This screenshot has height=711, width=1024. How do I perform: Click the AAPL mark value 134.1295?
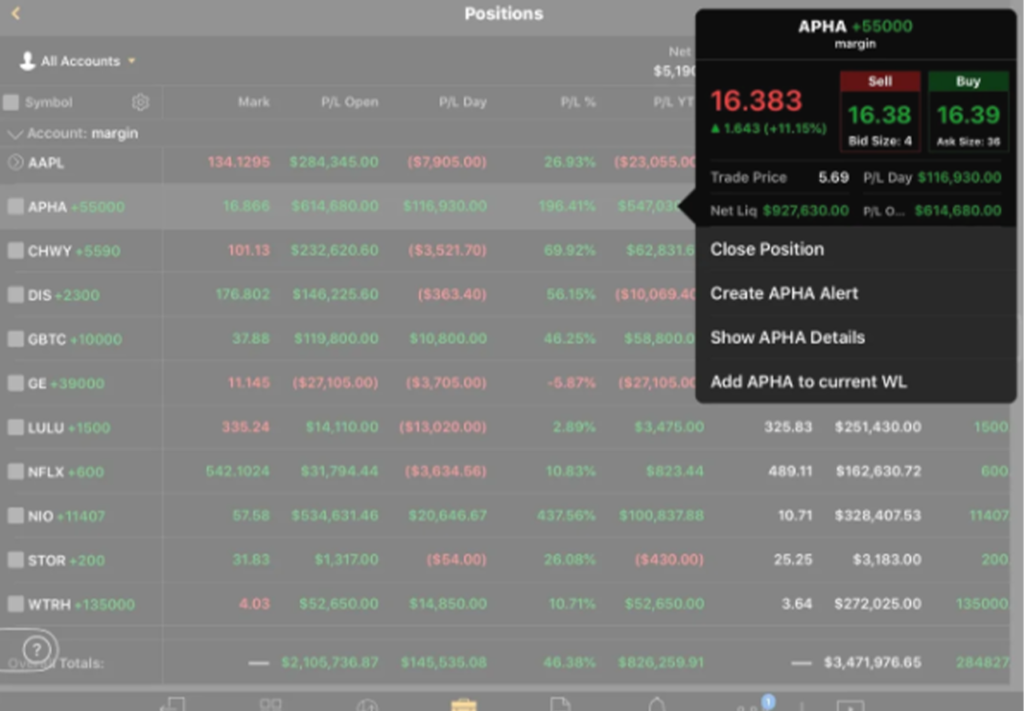(x=238, y=162)
